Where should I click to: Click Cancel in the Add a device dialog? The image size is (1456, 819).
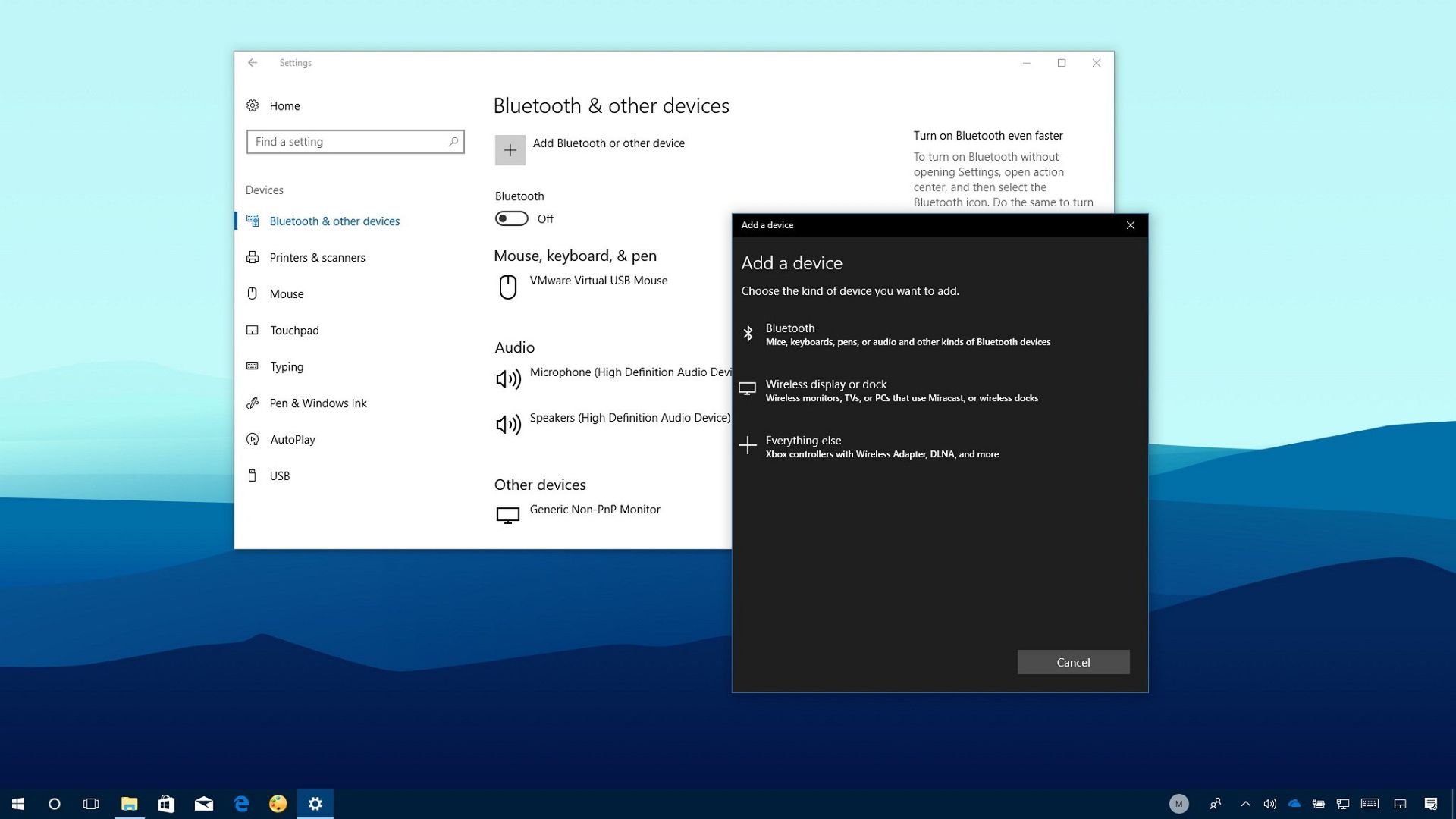pos(1072,662)
